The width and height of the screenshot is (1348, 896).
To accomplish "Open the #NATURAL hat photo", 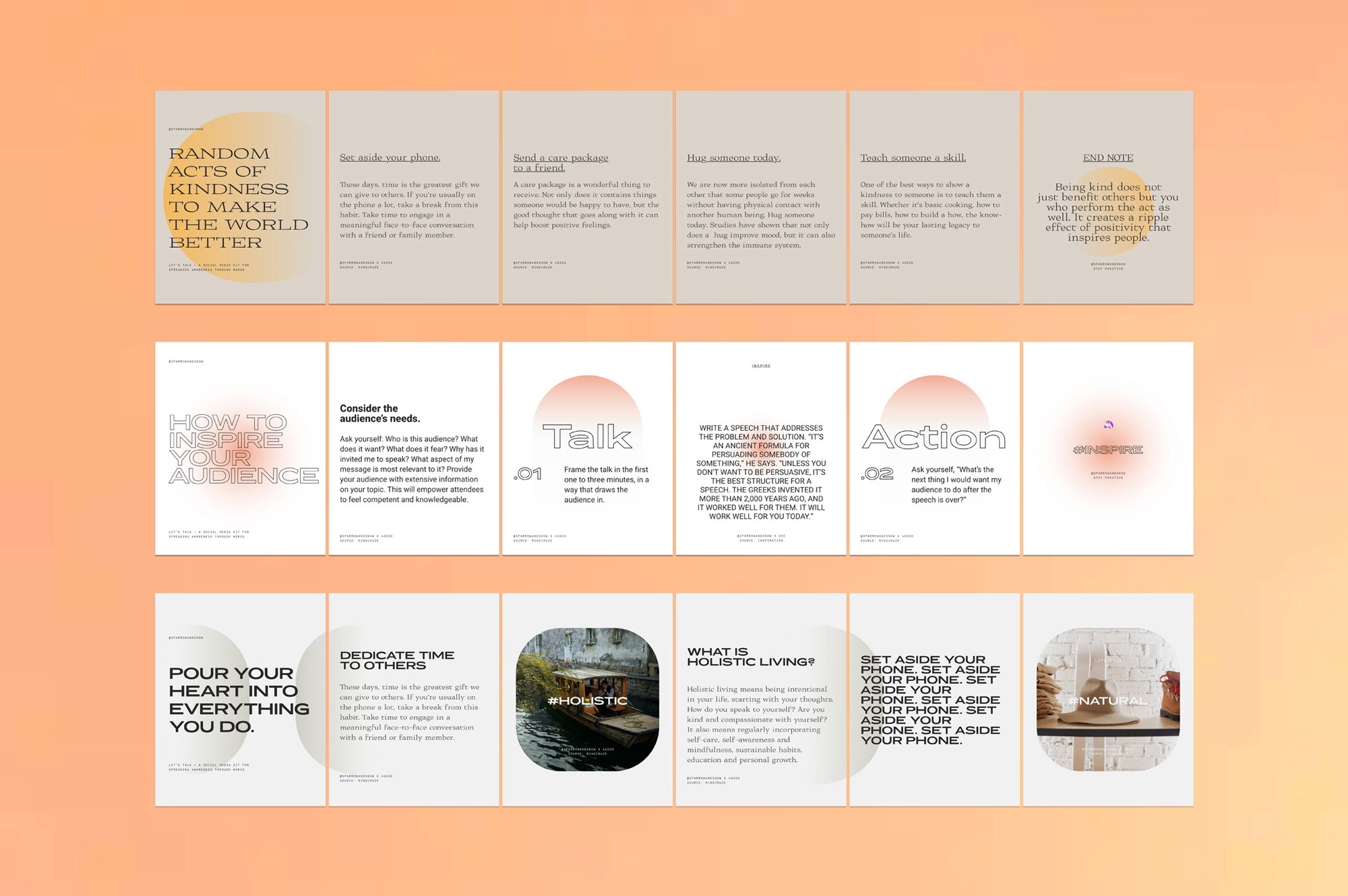I will [1108, 699].
